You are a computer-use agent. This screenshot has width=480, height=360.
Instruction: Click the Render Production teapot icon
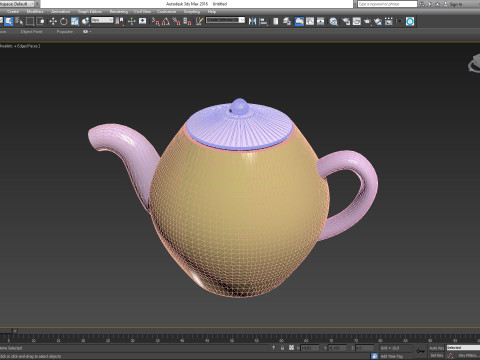[367, 21]
